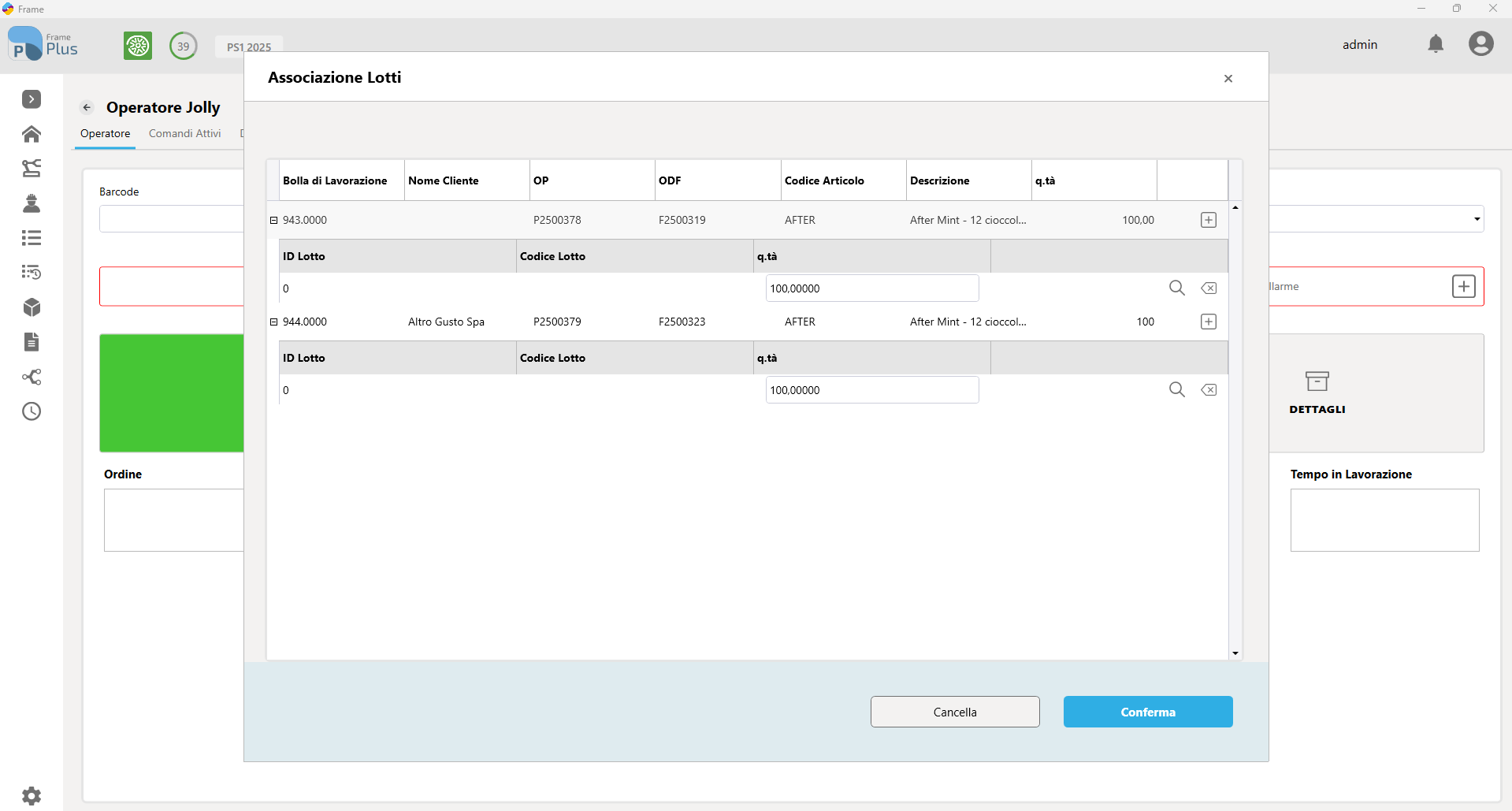Sort by OP column header

tap(593, 180)
